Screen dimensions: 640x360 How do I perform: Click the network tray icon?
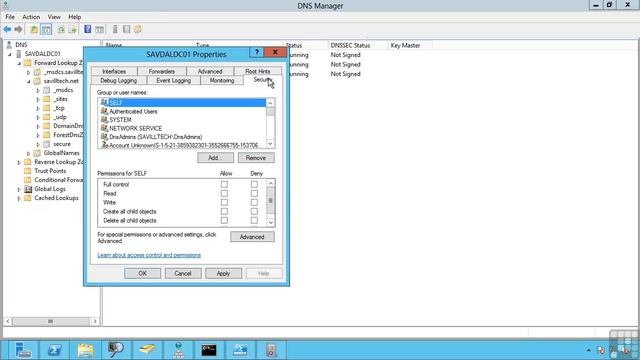coord(601,350)
